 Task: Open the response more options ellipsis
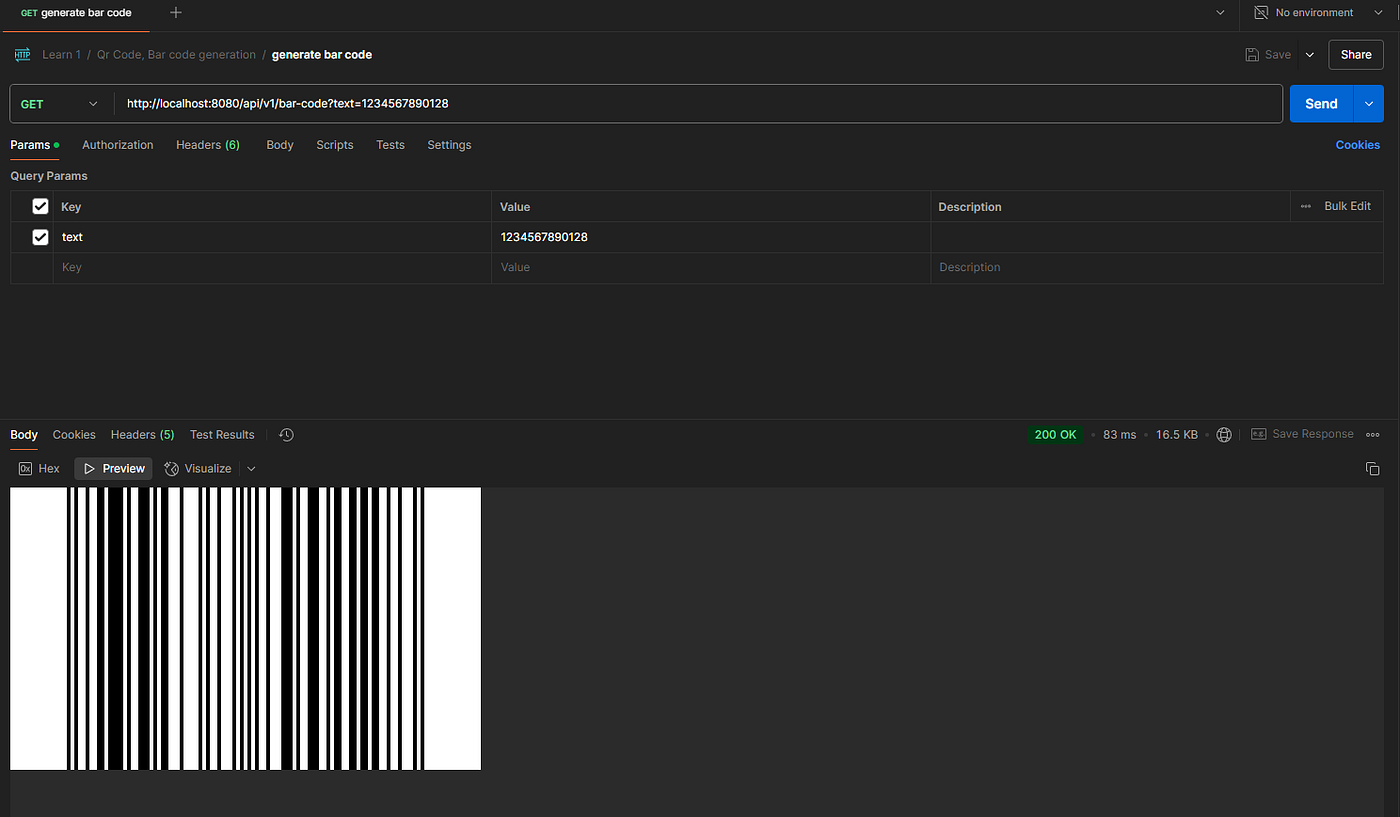pos(1373,435)
